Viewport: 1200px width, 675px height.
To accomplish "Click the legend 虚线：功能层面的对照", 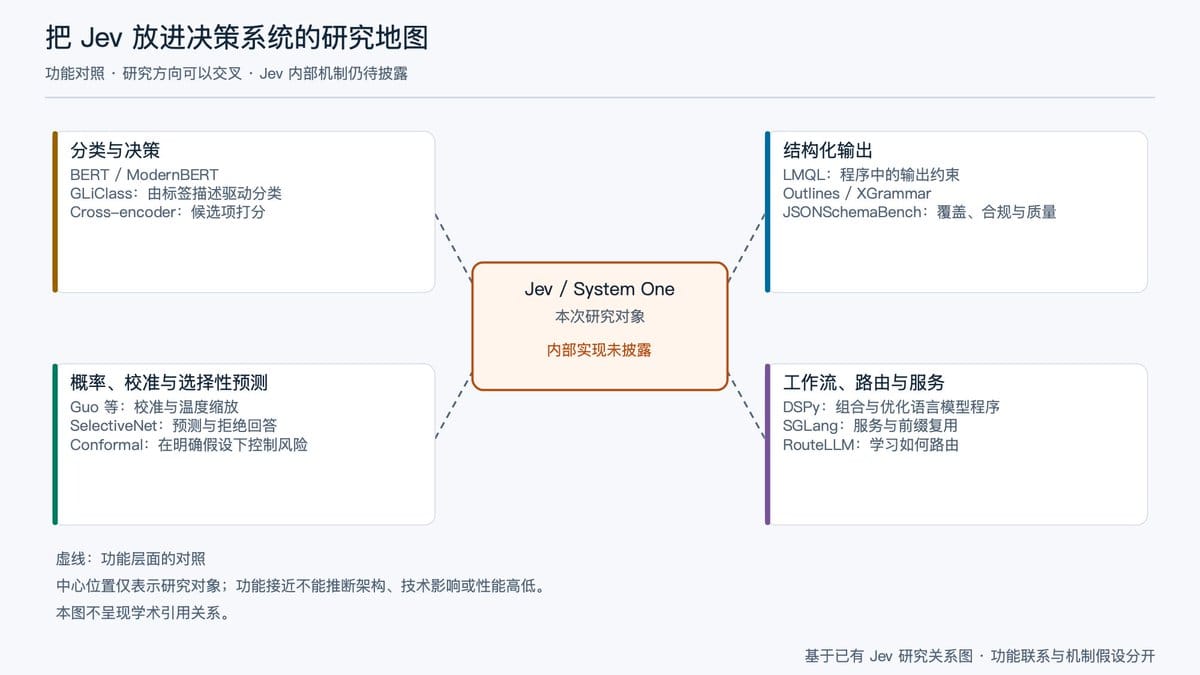I will coord(130,559).
